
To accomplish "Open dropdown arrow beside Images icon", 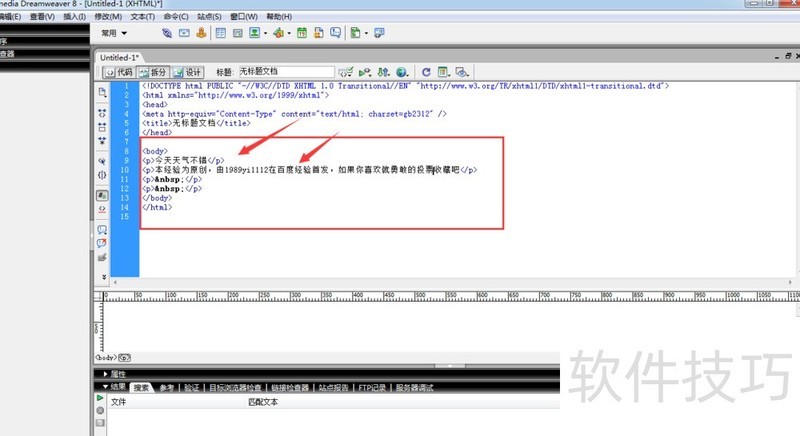I will pyautogui.click(x=265, y=34).
